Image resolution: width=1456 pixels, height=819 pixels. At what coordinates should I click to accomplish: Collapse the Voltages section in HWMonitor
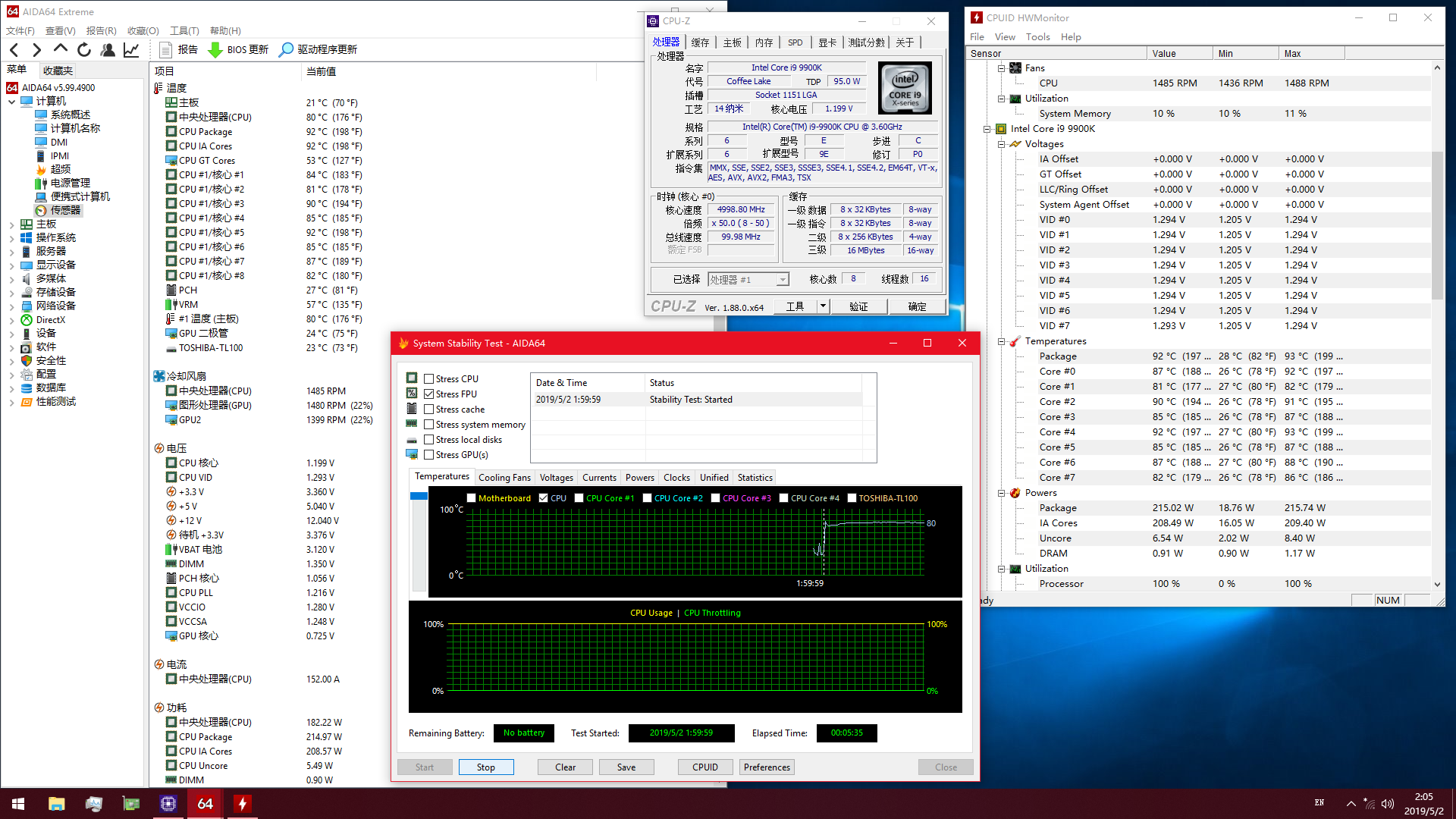(x=1001, y=144)
